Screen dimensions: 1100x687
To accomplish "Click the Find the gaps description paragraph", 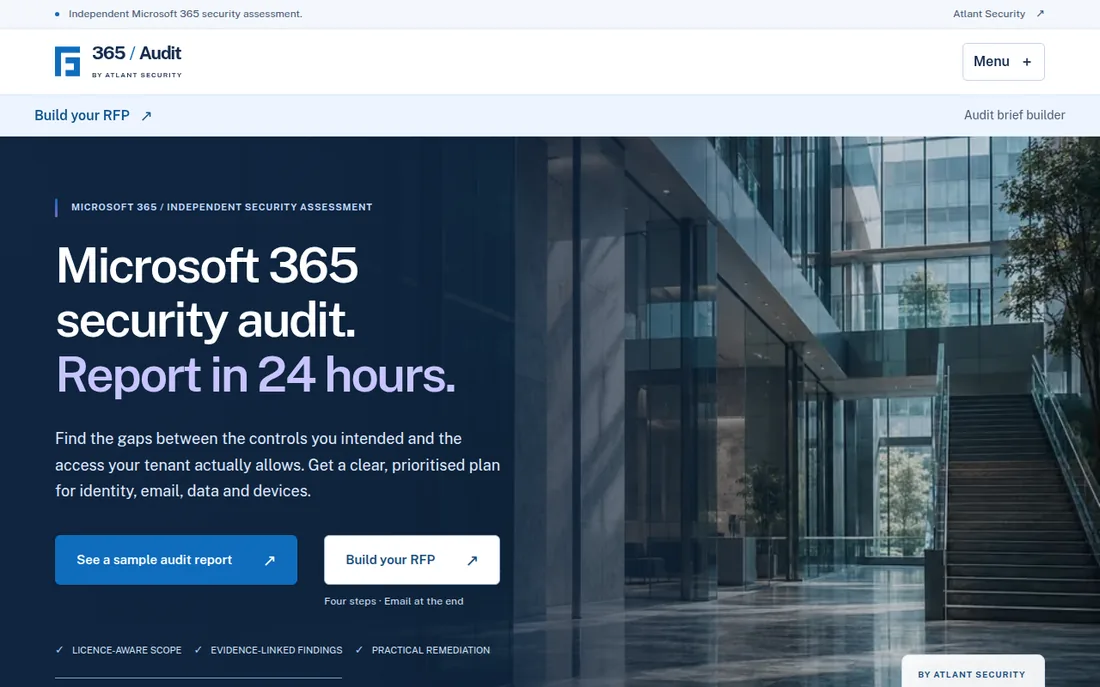I will click(x=278, y=465).
